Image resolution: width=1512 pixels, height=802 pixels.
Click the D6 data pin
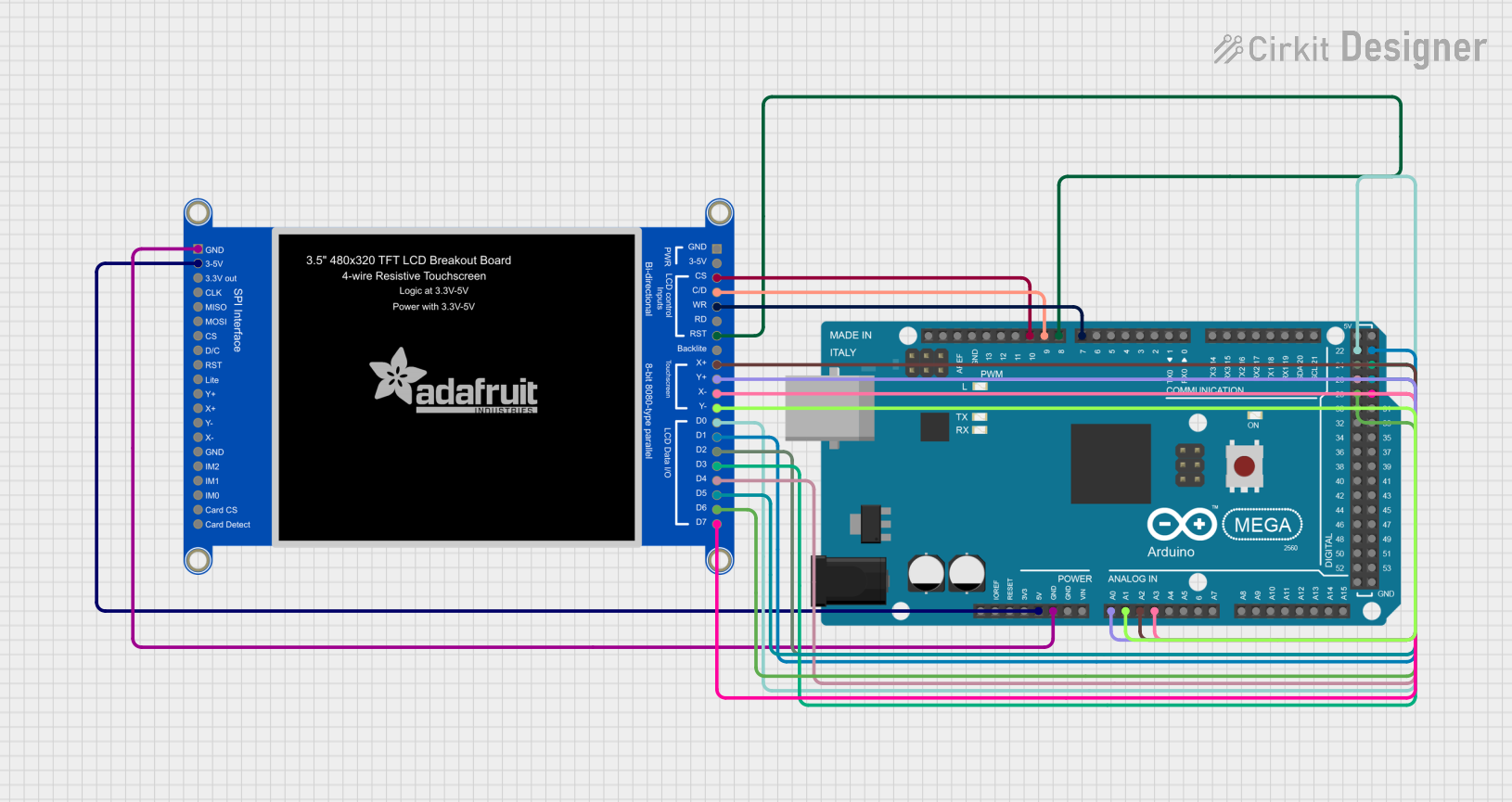point(716,509)
